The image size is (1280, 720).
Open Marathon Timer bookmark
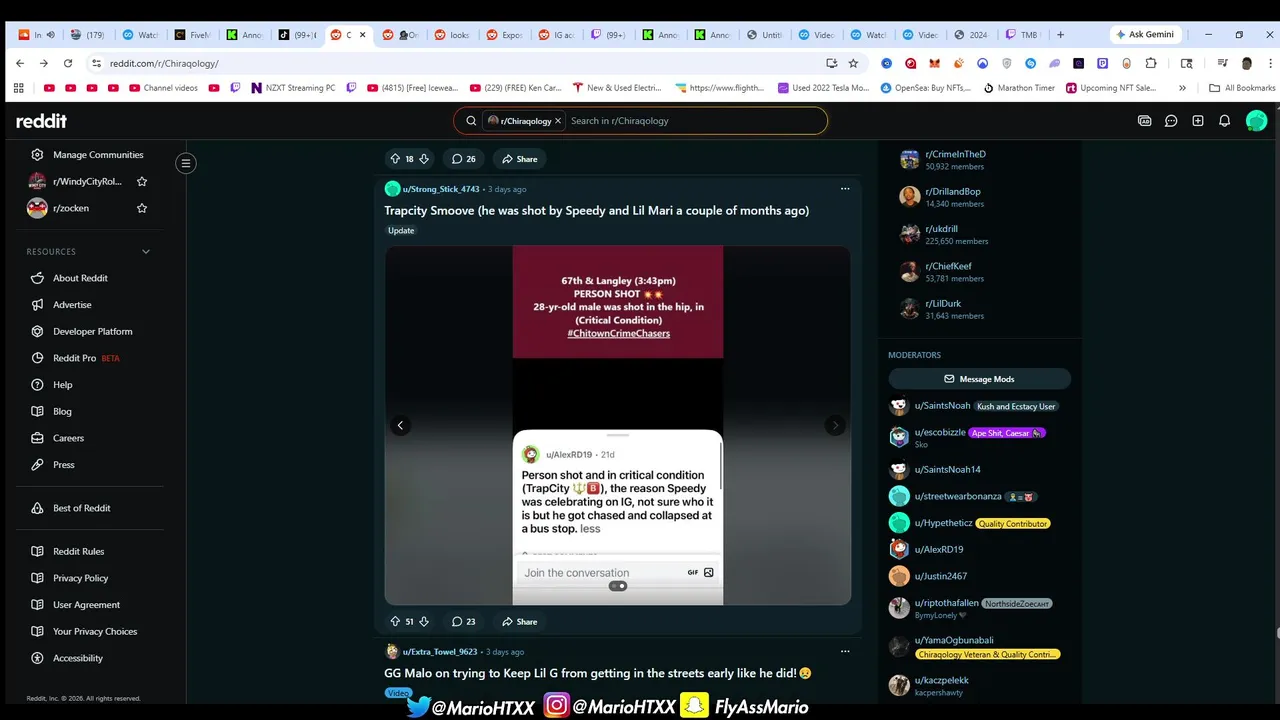[x=1019, y=88]
